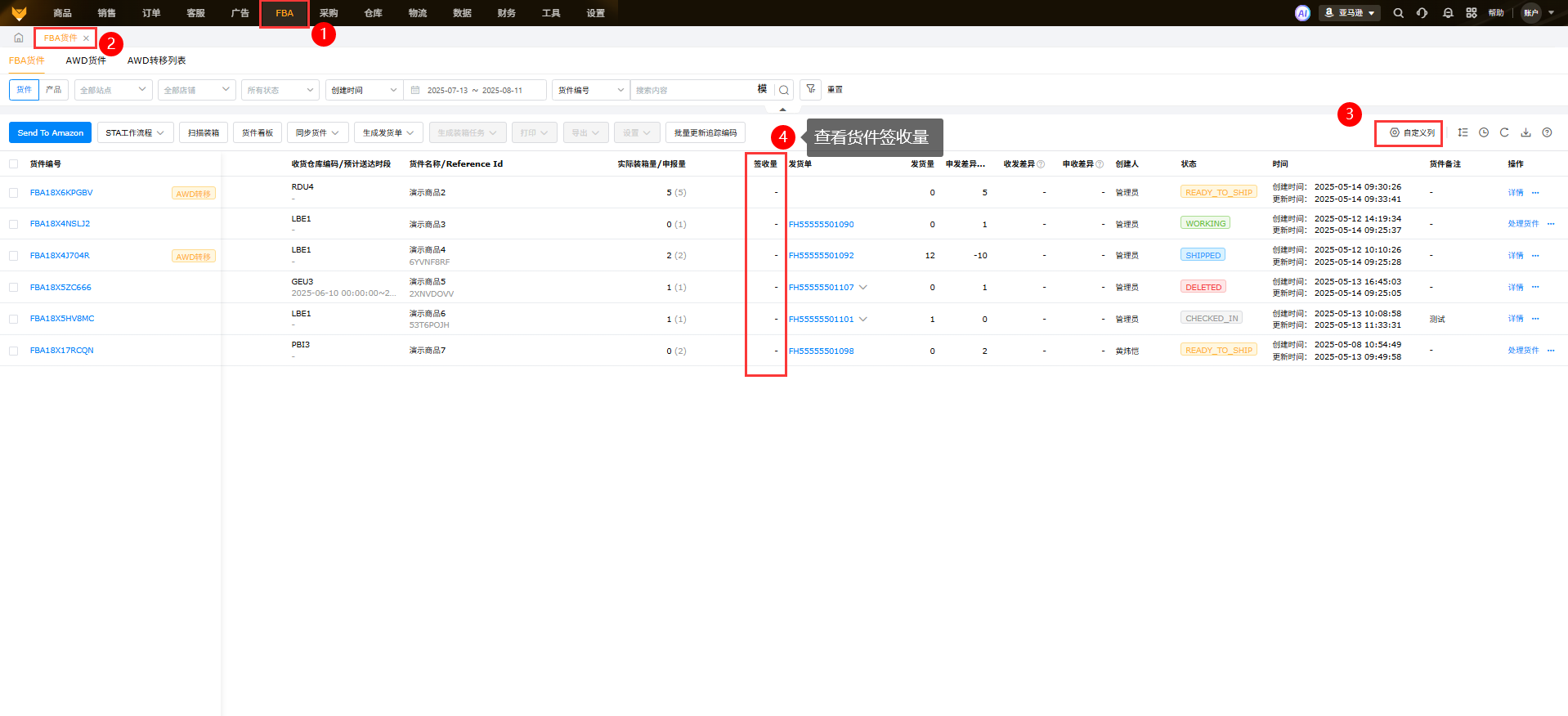
Task: Open the history clock icon
Action: (x=1484, y=132)
